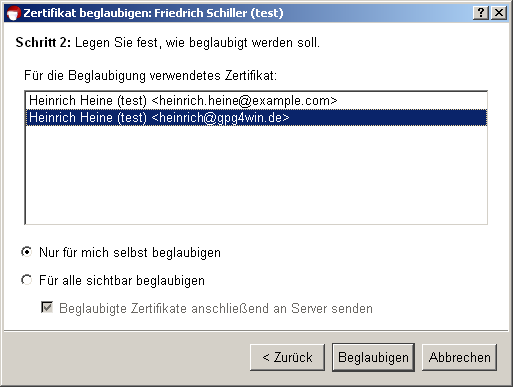The height and width of the screenshot is (387, 513).
Task: Click the 'Schritt 2' heading text
Action: pyautogui.click(x=43, y=42)
